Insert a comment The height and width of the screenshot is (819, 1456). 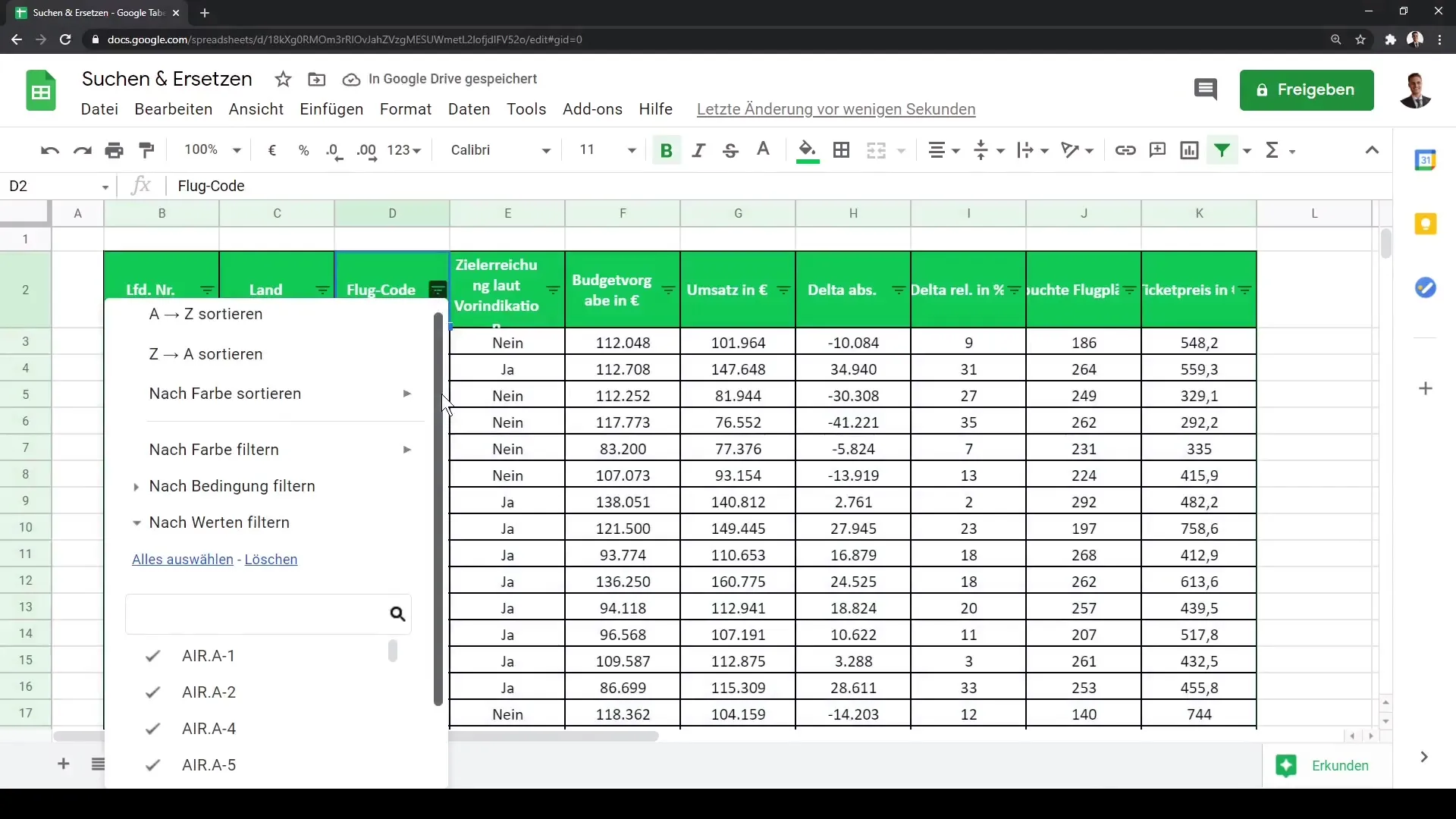(1157, 150)
